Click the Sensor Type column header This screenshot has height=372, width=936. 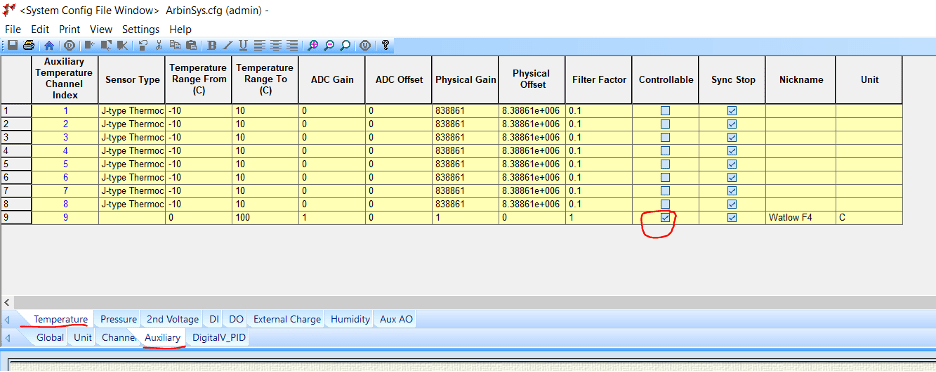pyautogui.click(x=132, y=80)
